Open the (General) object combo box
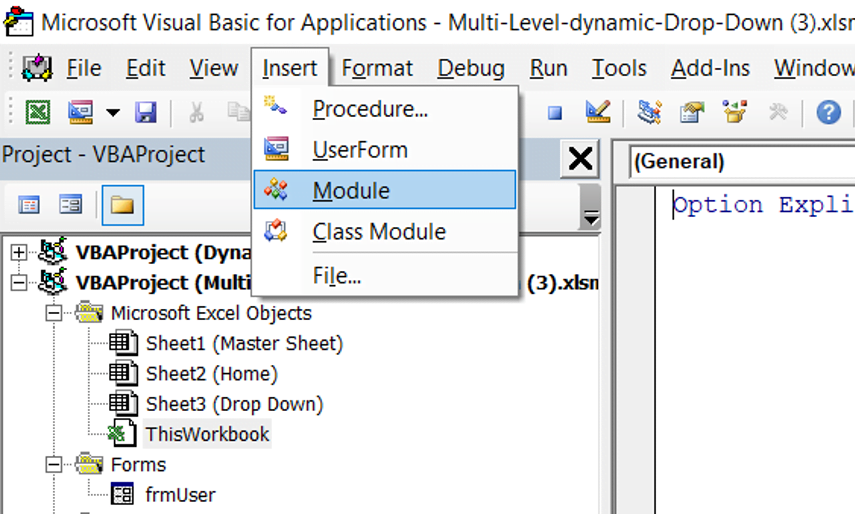 pos(742,161)
